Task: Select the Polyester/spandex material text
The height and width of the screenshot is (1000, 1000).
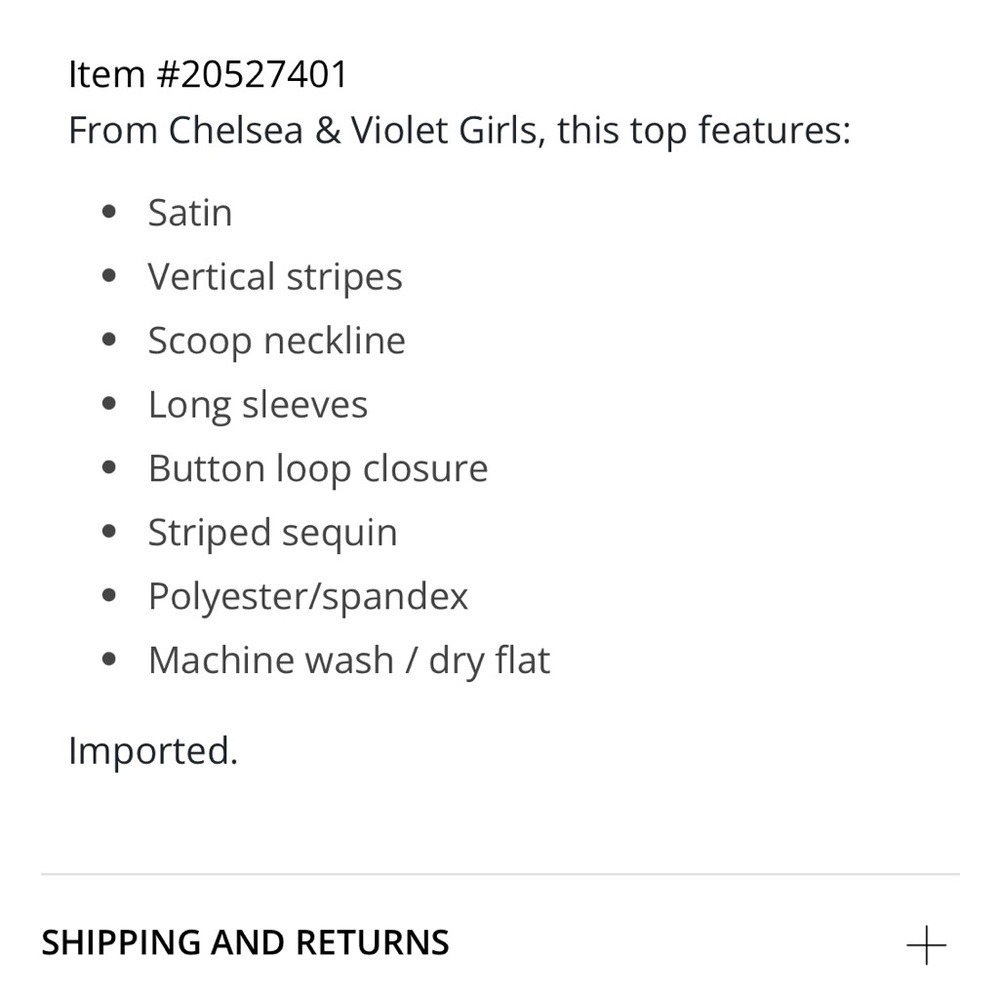Action: (308, 597)
